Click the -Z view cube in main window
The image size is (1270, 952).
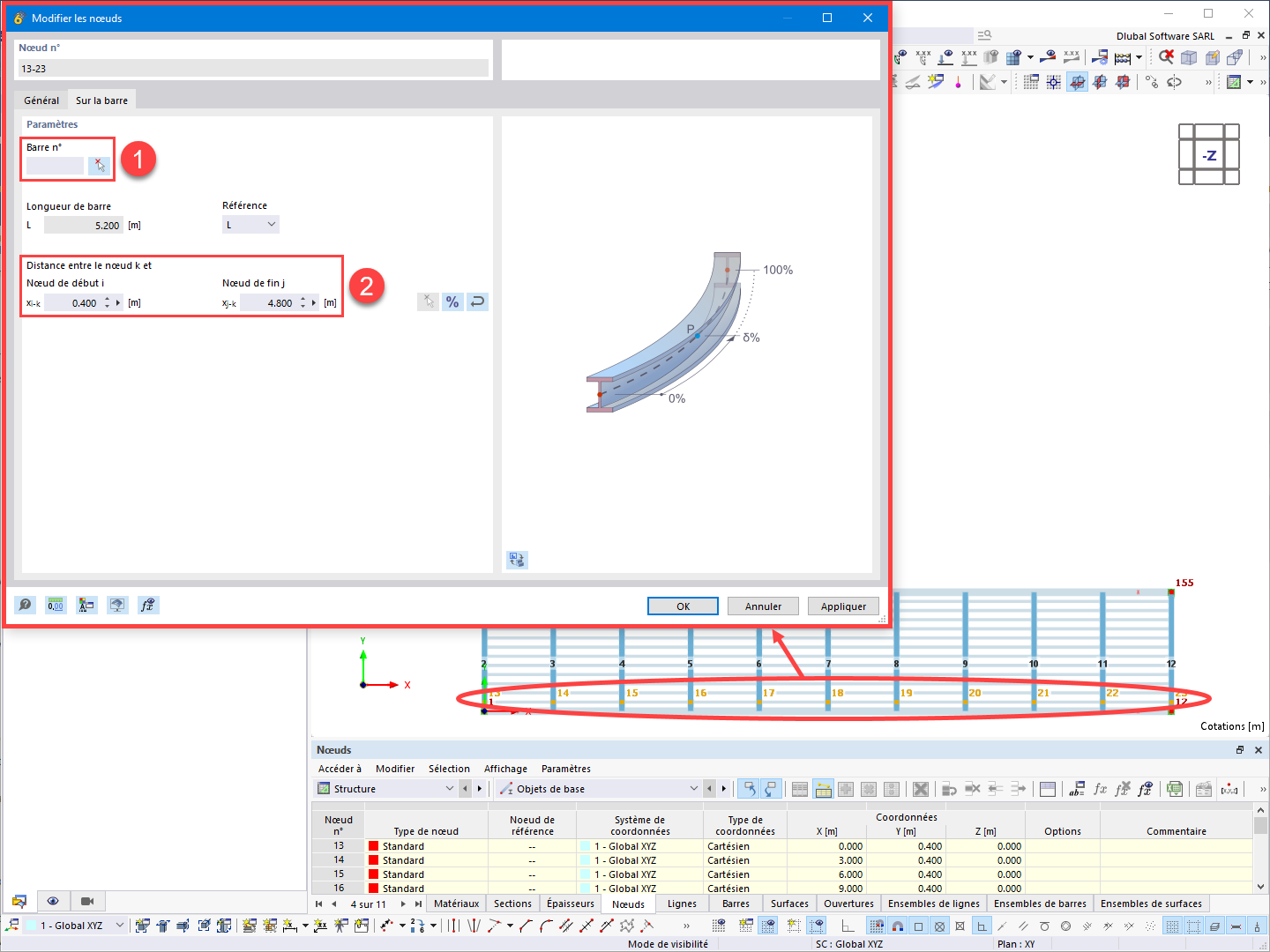click(1209, 155)
